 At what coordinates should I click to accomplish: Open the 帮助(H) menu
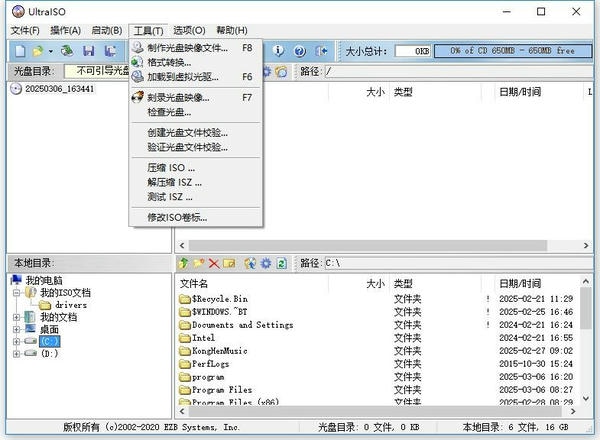pos(232,30)
